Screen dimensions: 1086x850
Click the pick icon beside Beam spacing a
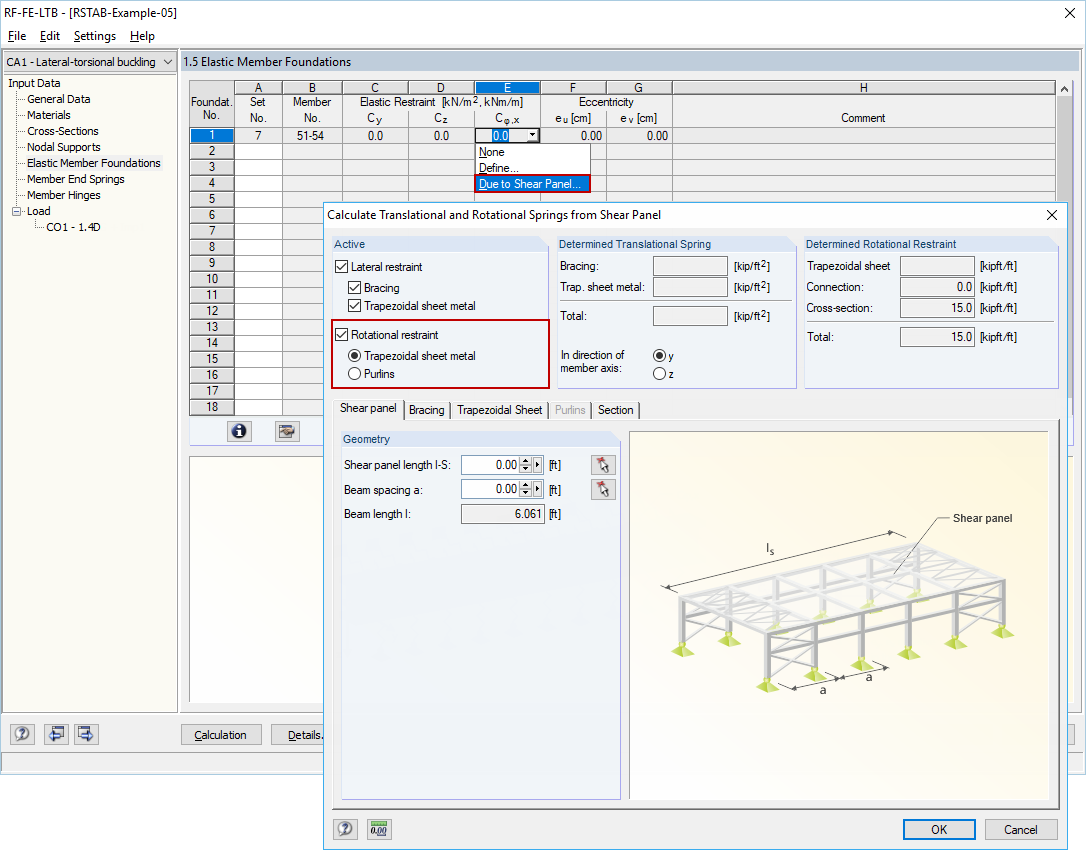[x=602, y=489]
